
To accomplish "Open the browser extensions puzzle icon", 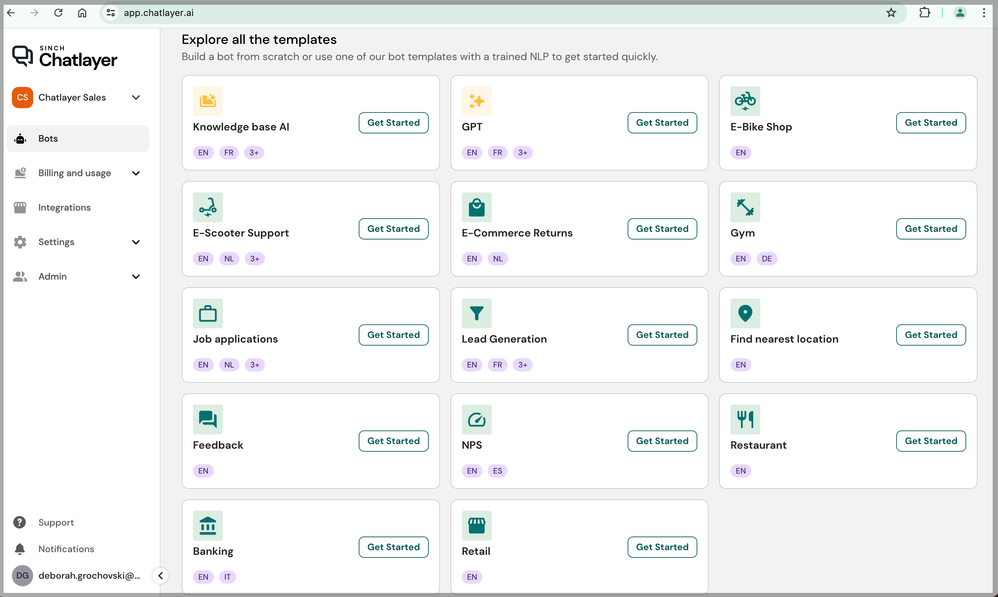I will pyautogui.click(x=924, y=13).
